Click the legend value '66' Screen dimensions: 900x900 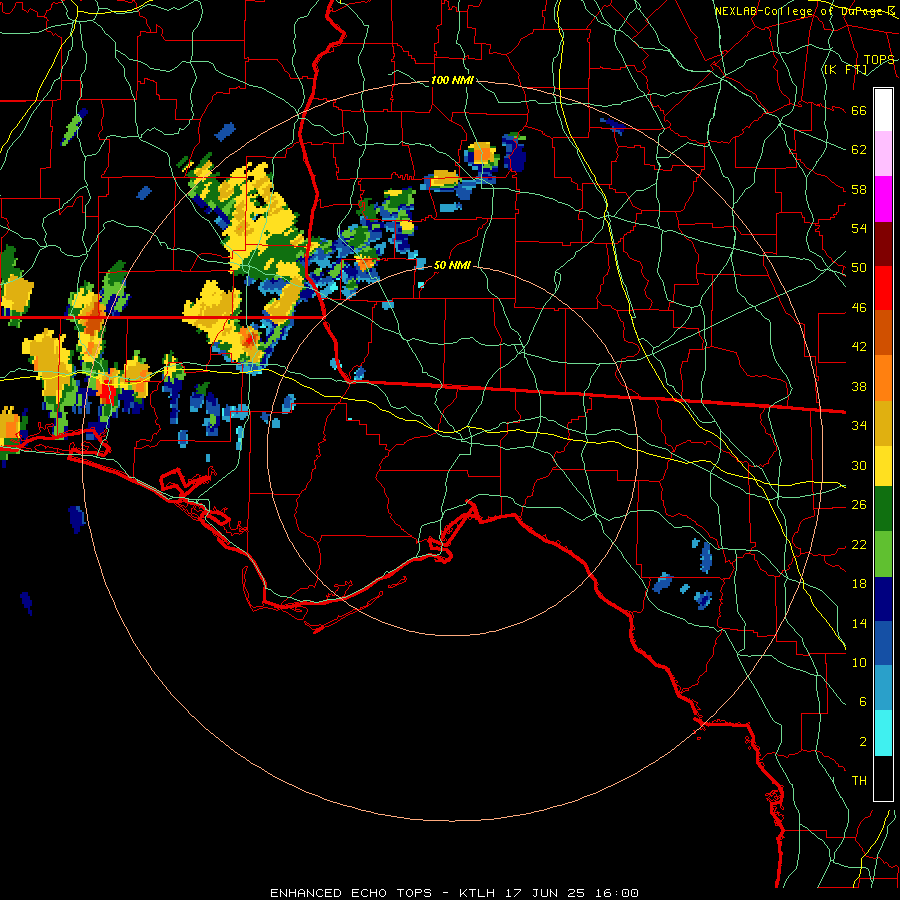[859, 110]
